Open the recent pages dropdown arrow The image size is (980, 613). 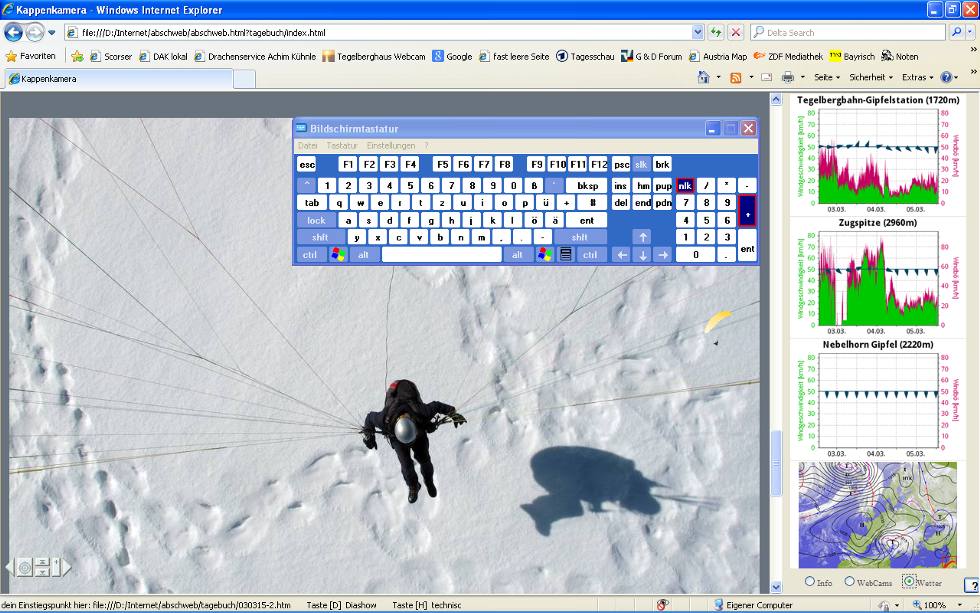(52, 32)
